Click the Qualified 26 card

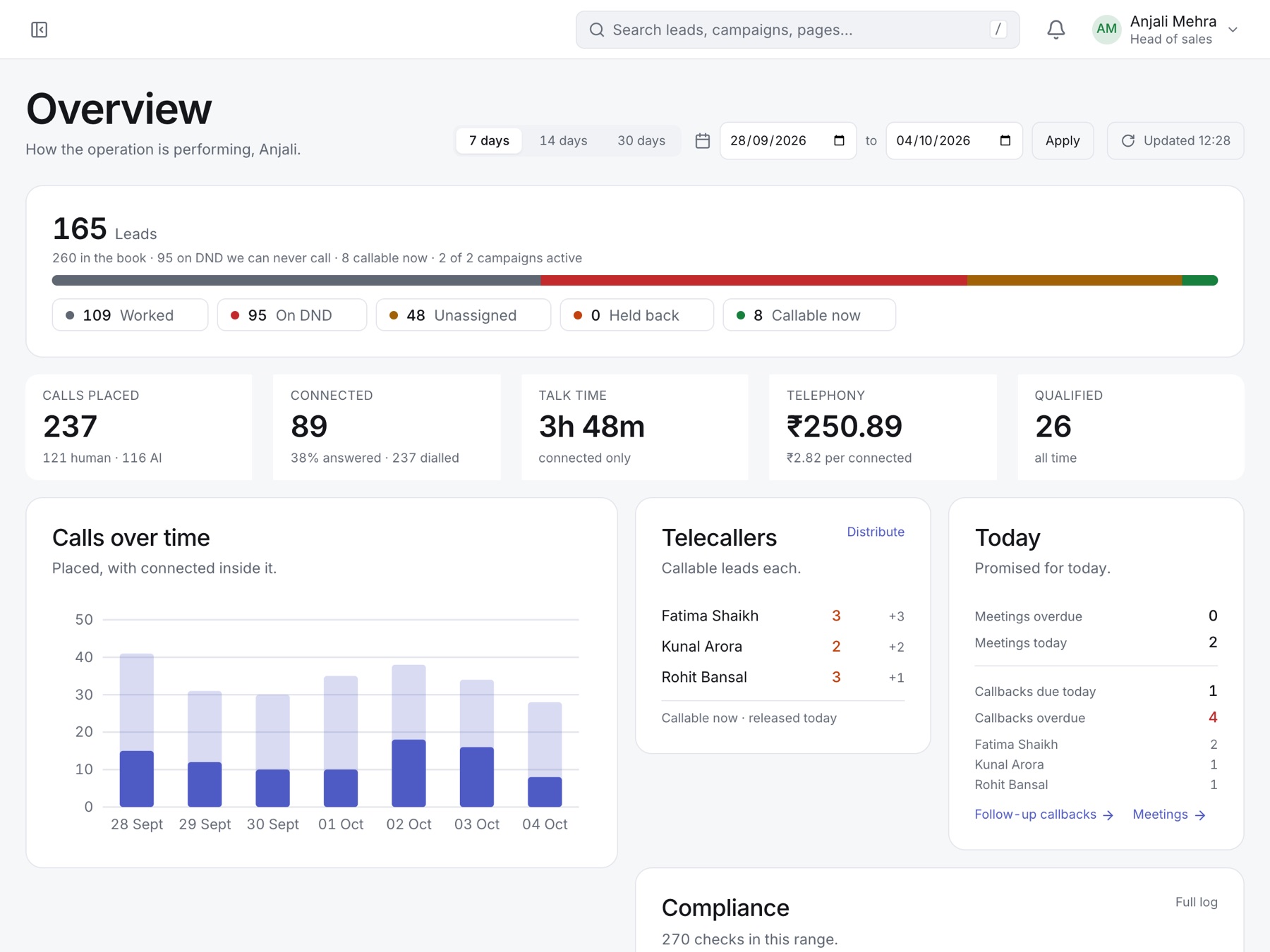(1130, 427)
